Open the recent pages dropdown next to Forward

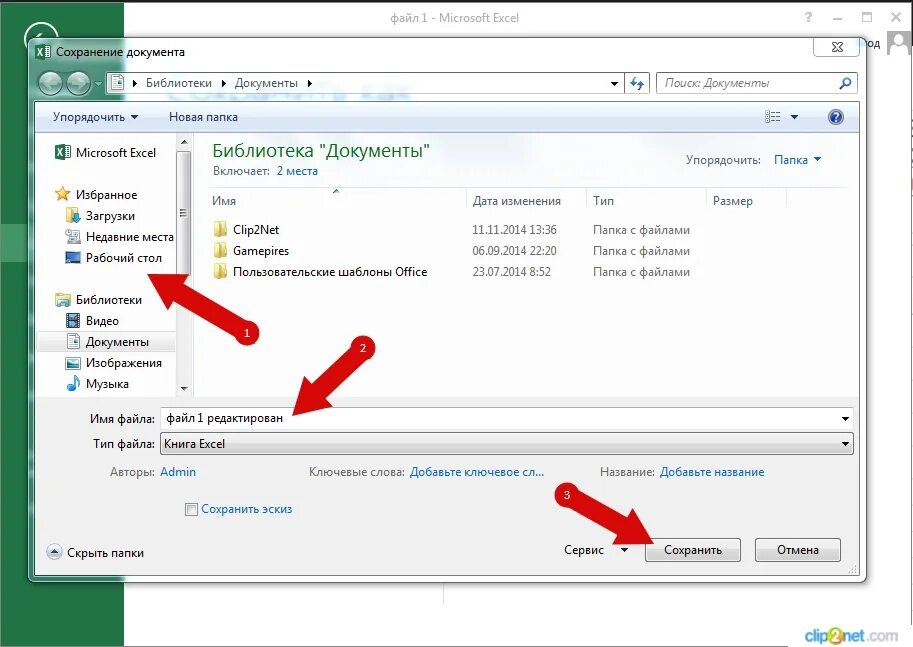click(x=98, y=84)
